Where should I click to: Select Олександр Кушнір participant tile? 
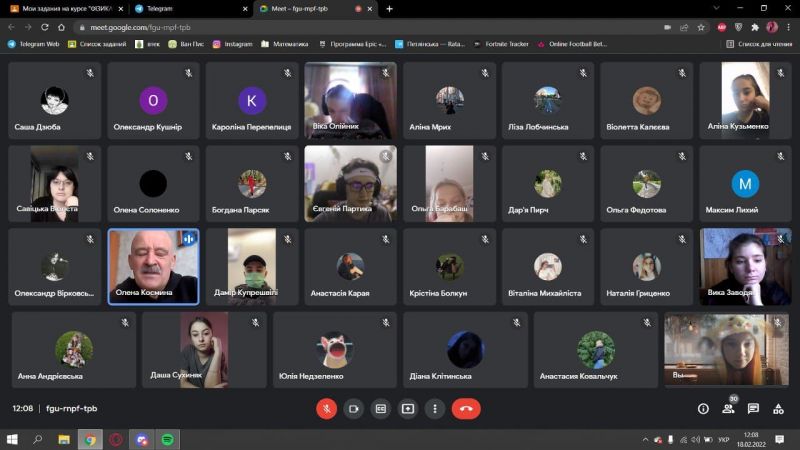[153, 101]
